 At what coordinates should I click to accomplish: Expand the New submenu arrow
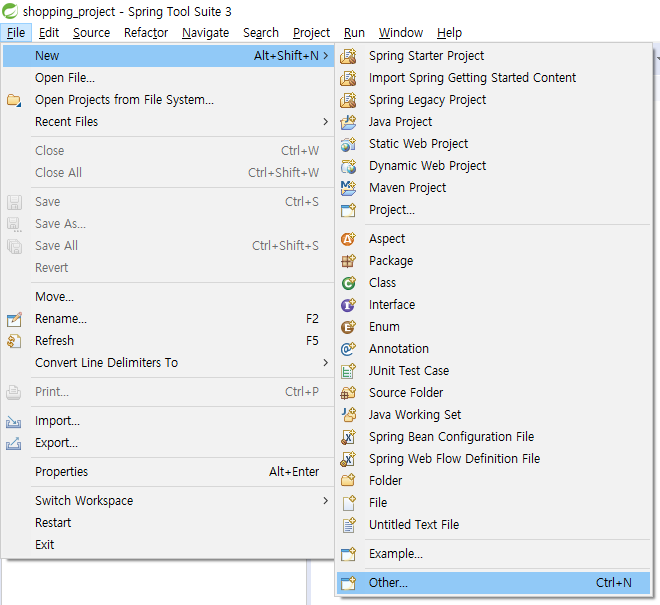[x=325, y=56]
